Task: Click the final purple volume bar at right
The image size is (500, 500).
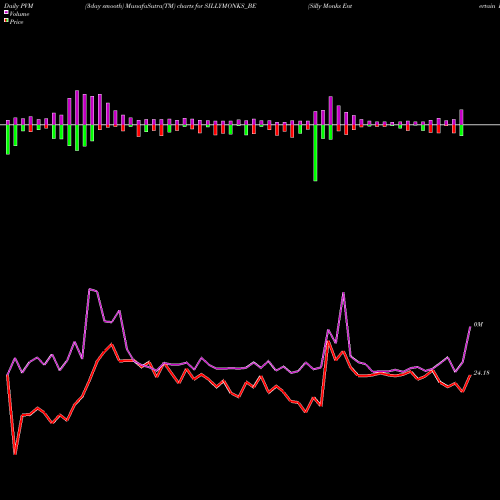Action: pos(461,117)
